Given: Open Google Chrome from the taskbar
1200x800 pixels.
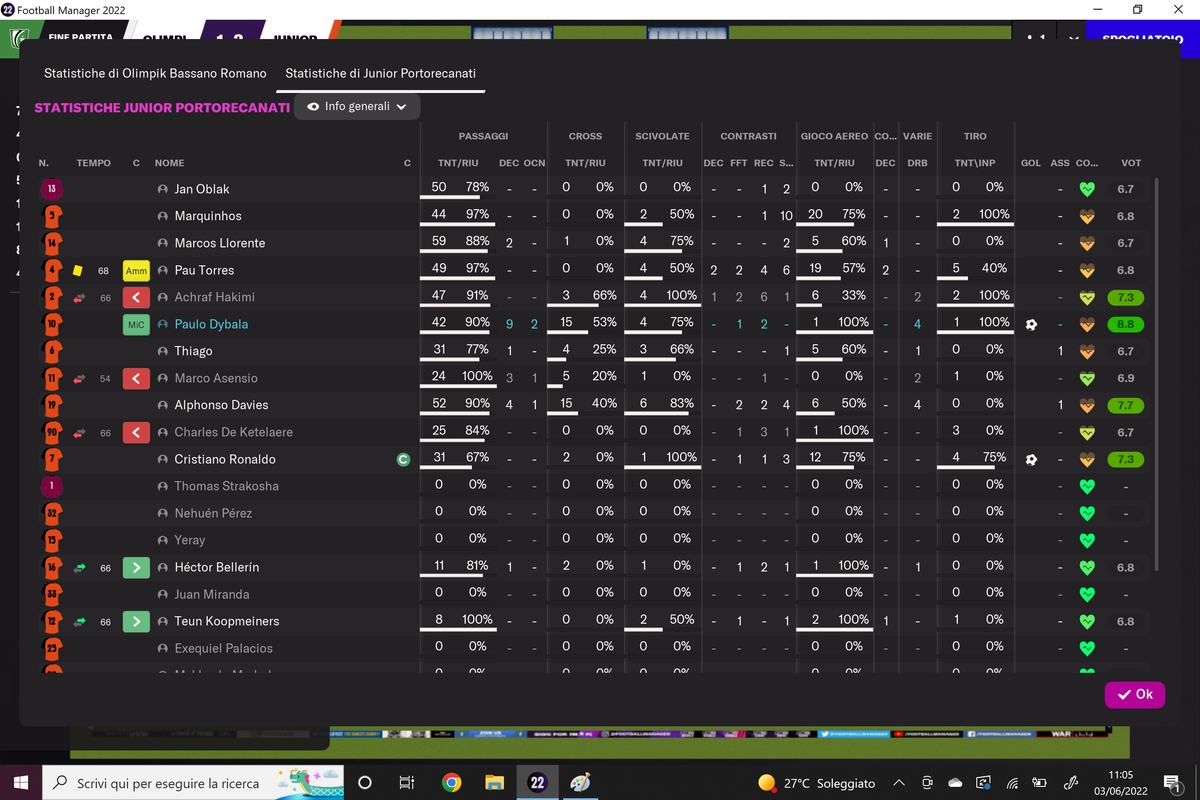Looking at the screenshot, I should (x=451, y=782).
